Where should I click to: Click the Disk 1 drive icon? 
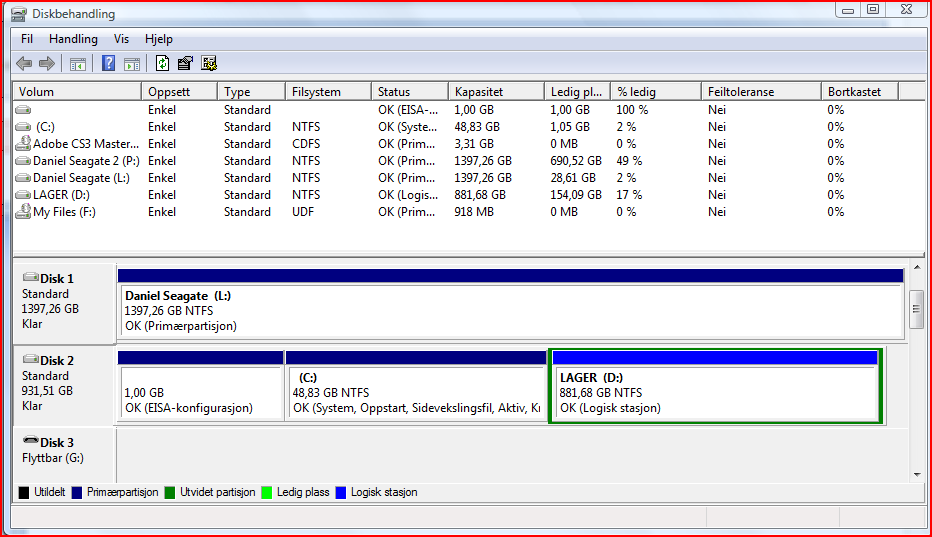click(30, 277)
